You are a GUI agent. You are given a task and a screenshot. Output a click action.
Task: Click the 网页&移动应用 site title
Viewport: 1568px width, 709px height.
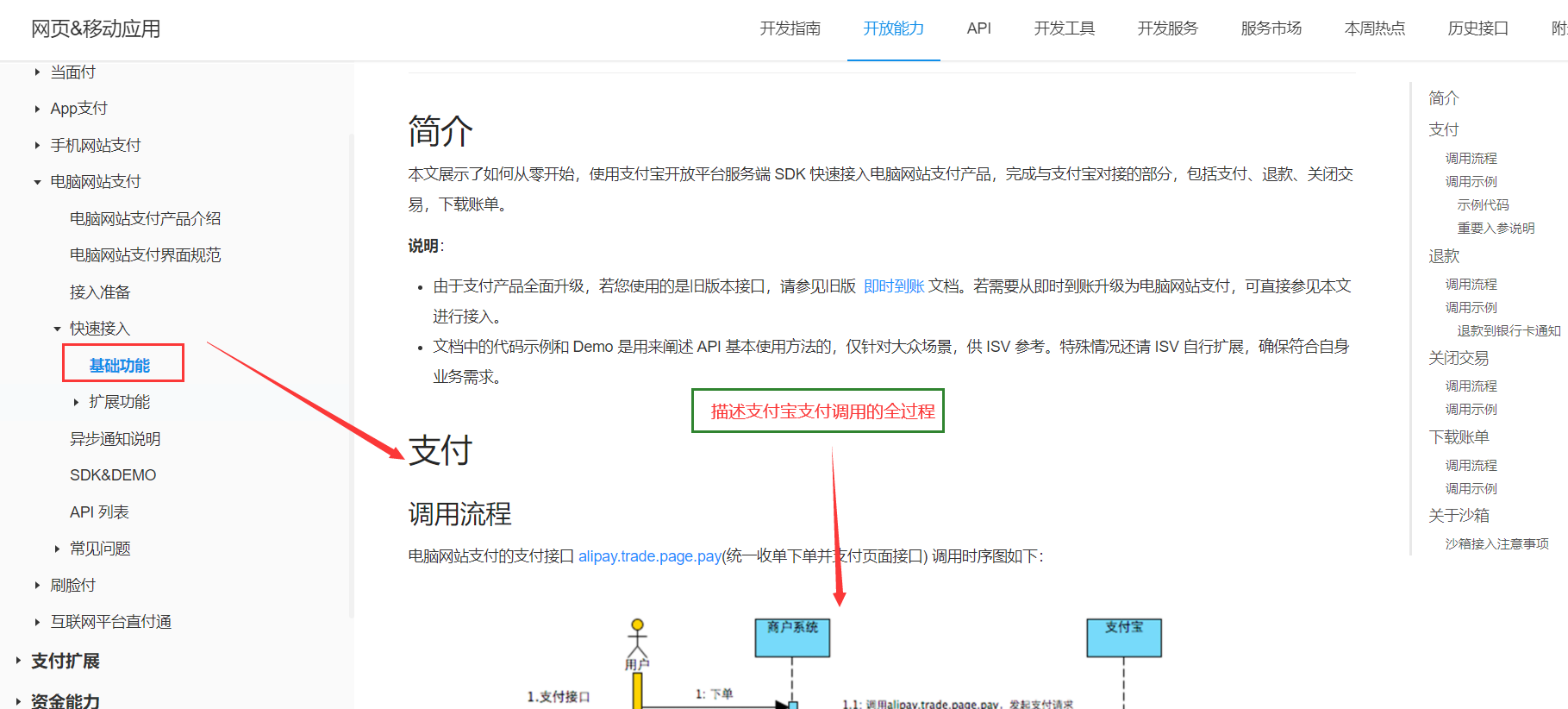tap(96, 28)
